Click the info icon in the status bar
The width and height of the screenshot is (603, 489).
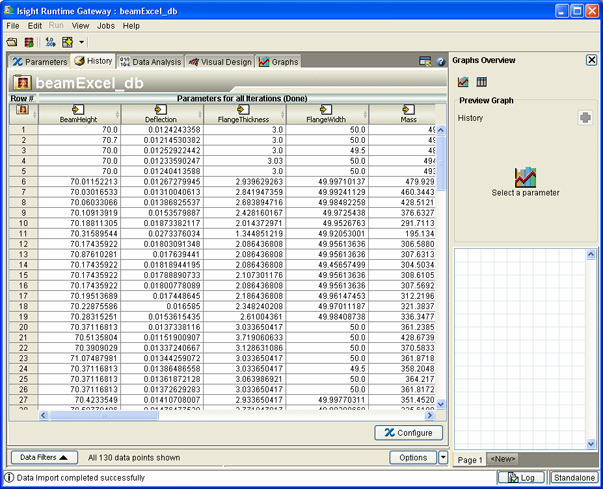pyautogui.click(x=9, y=477)
